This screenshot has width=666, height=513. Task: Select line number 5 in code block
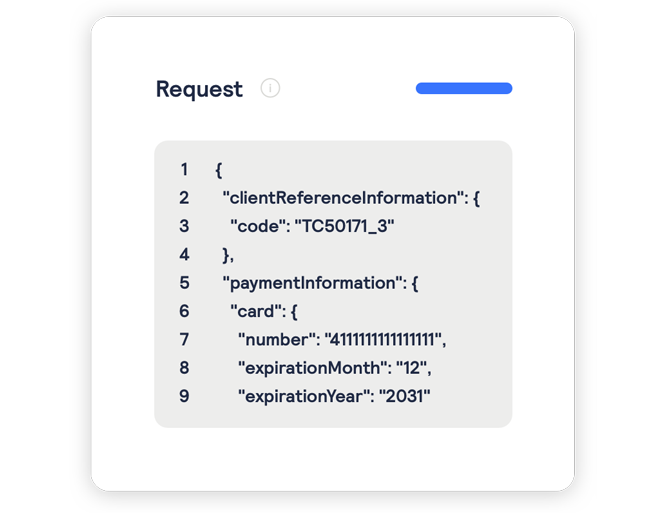[184, 283]
